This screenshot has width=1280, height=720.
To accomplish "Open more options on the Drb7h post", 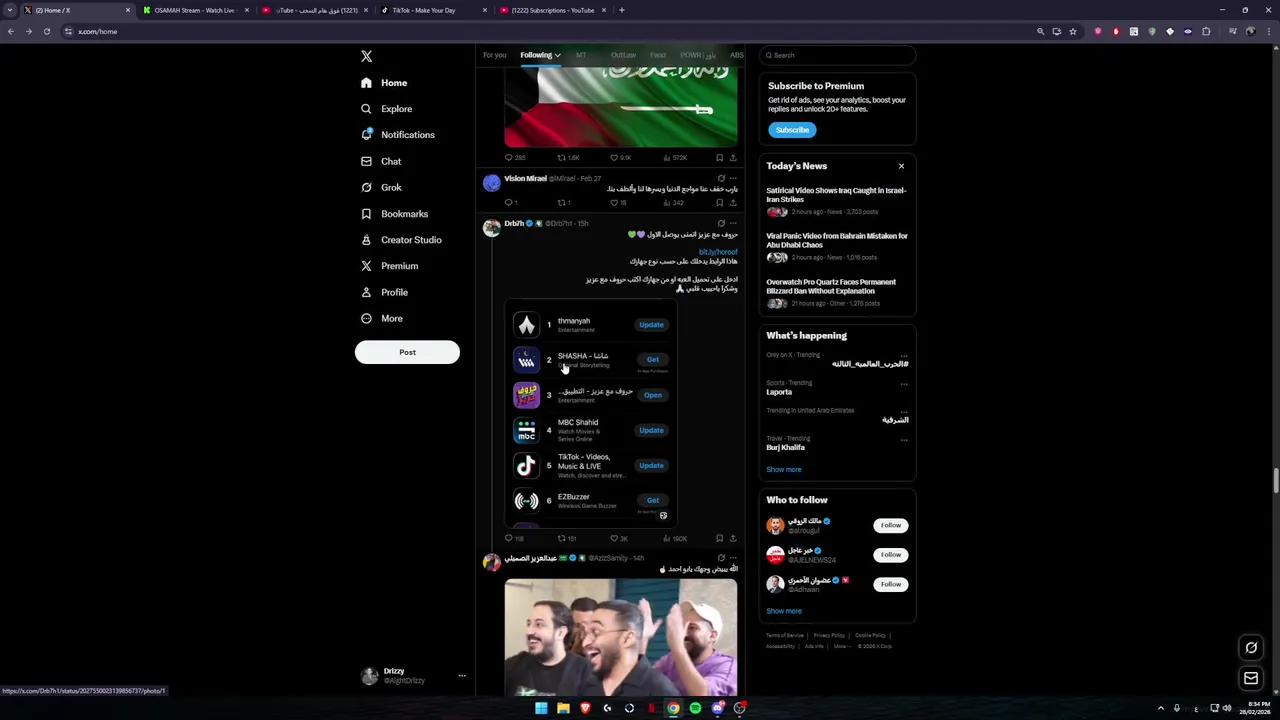I will [x=733, y=224].
